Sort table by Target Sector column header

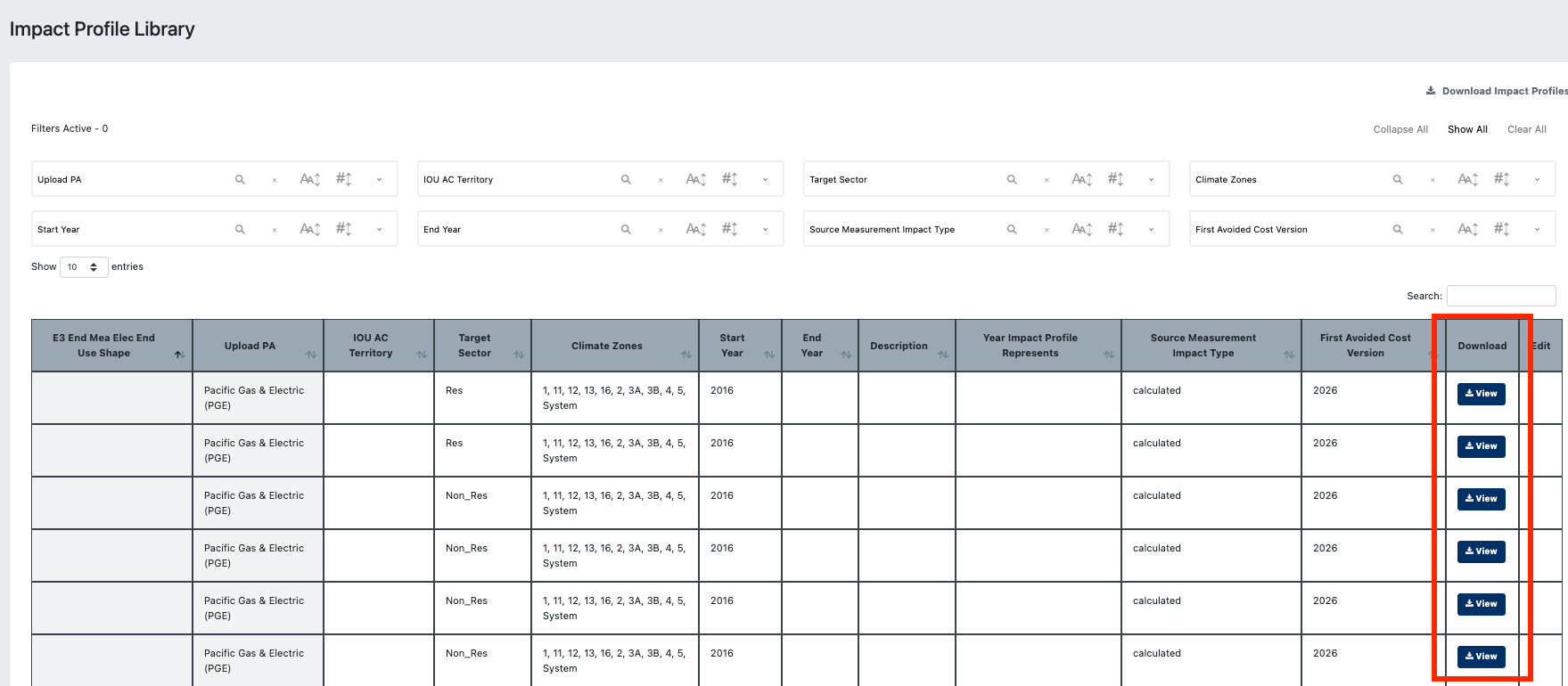(x=482, y=346)
